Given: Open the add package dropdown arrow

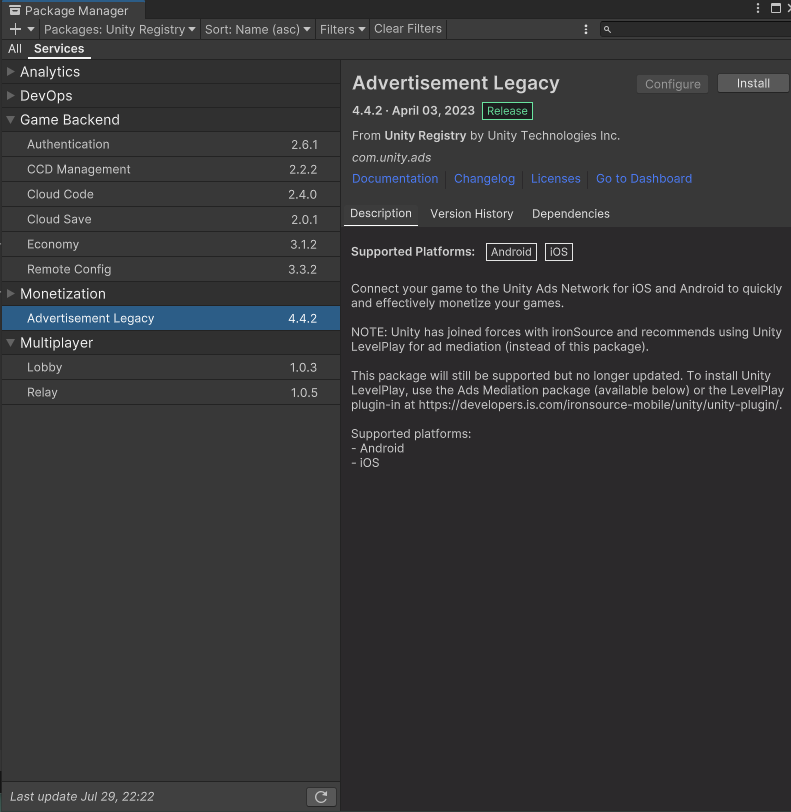Looking at the screenshot, I should coord(31,30).
